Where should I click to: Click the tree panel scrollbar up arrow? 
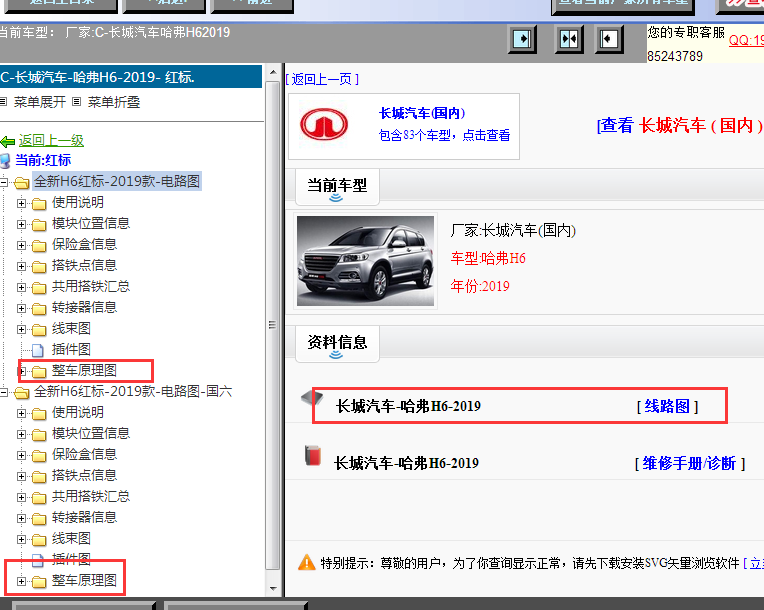(x=273, y=72)
